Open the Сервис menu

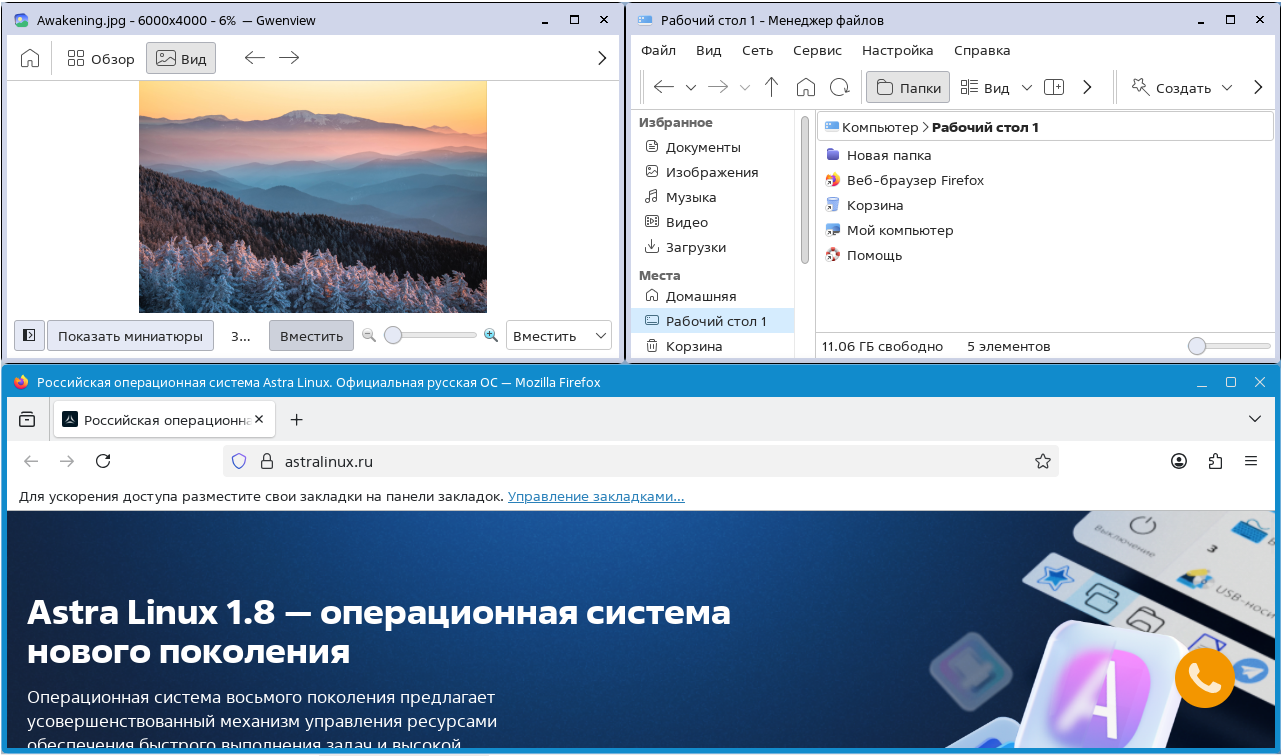click(817, 50)
